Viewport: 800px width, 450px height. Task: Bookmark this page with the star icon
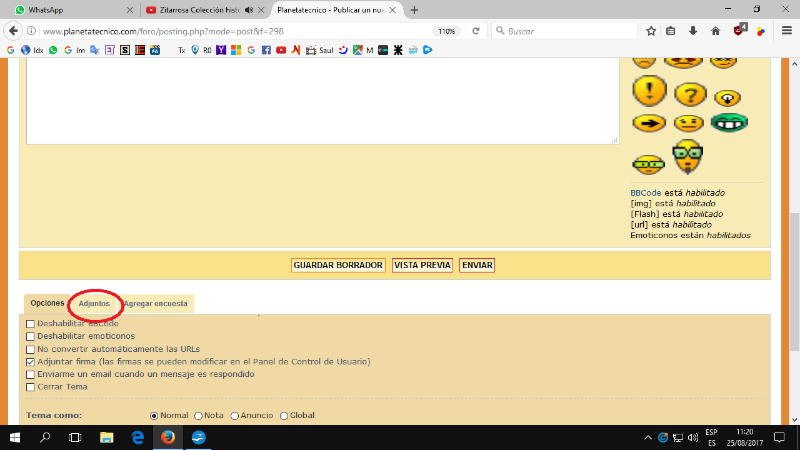click(x=651, y=31)
